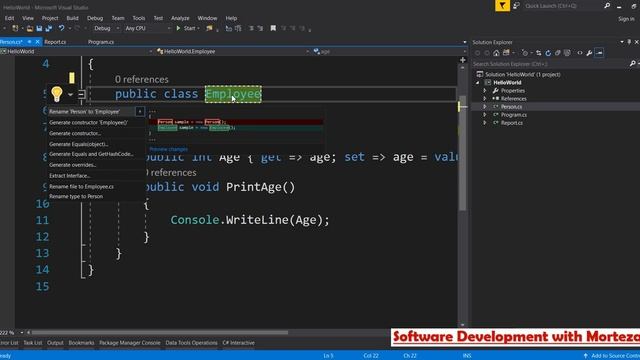Select Generate Equals and GetHashCode option
The height and width of the screenshot is (360, 640).
[91, 154]
